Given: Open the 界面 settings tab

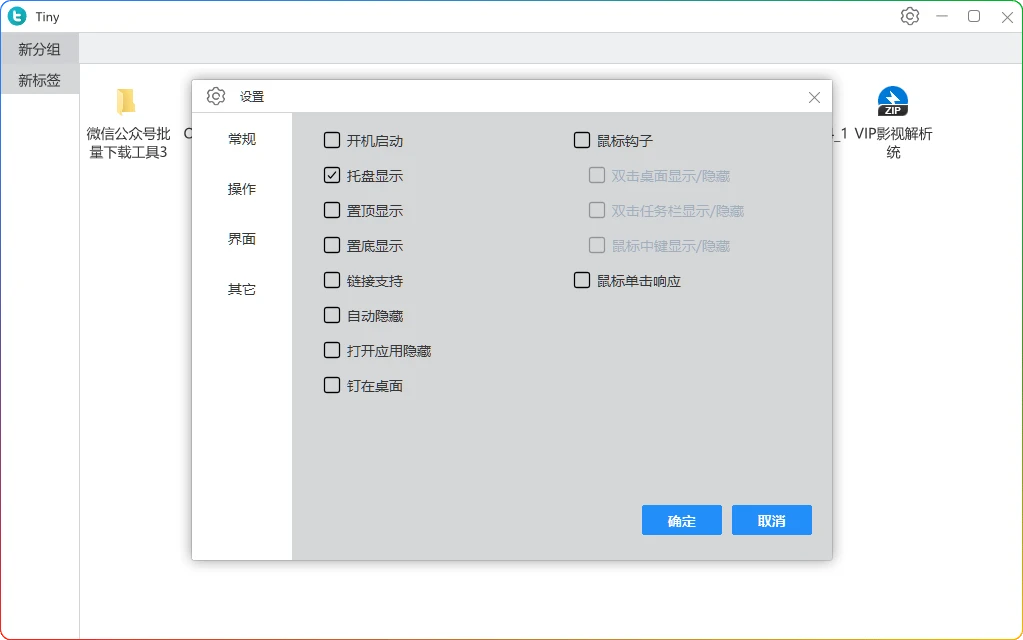Looking at the screenshot, I should tap(242, 239).
